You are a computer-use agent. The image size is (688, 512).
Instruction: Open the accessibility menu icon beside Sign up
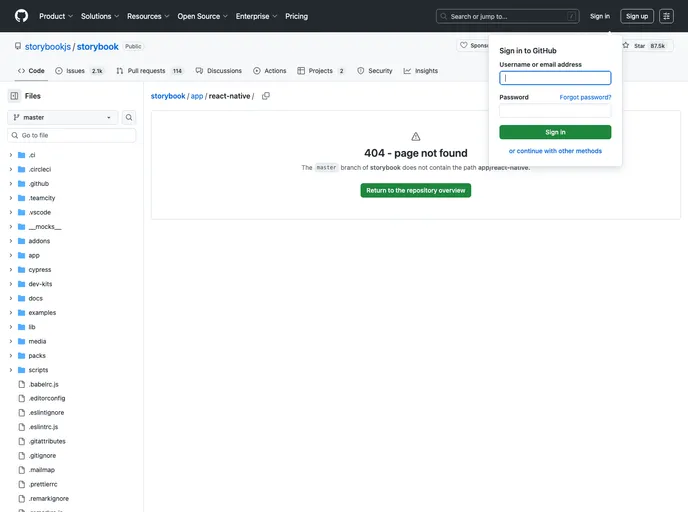point(666,16)
